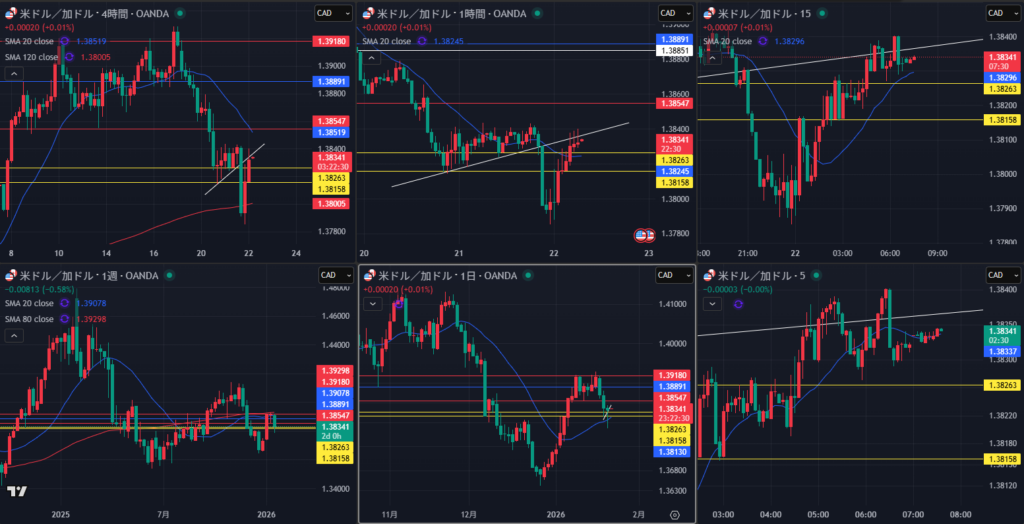Open the CAD currency dropdown on 15-minute chart
The width and height of the screenshot is (1024, 524).
[1003, 13]
